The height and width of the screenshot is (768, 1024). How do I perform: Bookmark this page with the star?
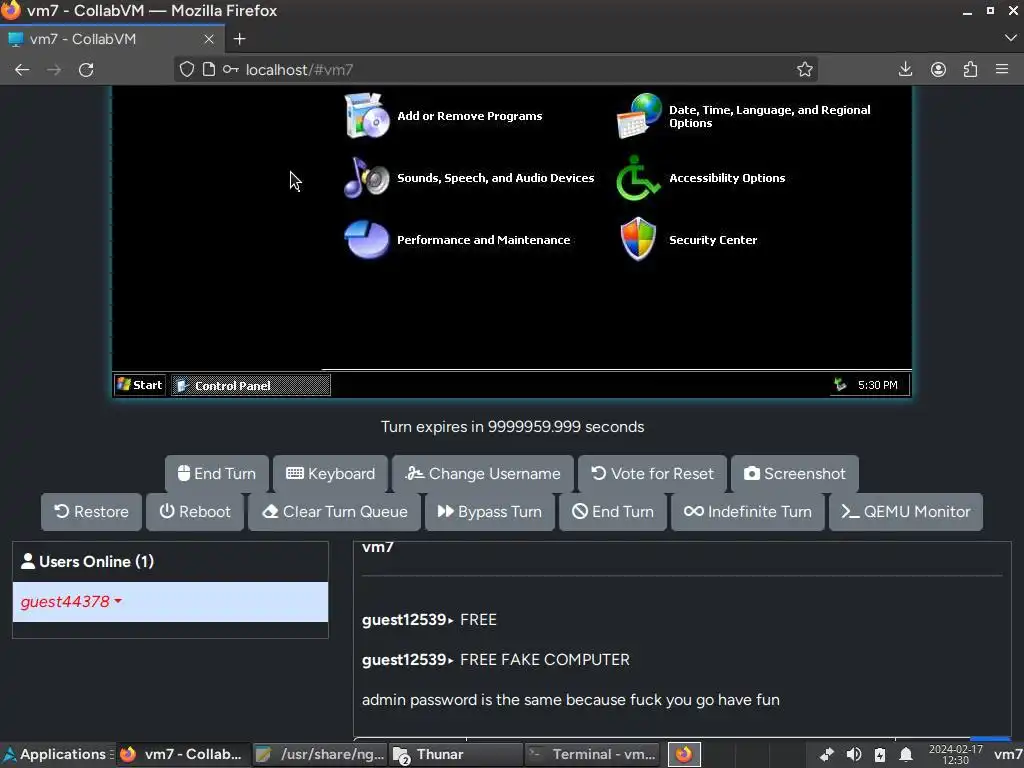pos(805,69)
